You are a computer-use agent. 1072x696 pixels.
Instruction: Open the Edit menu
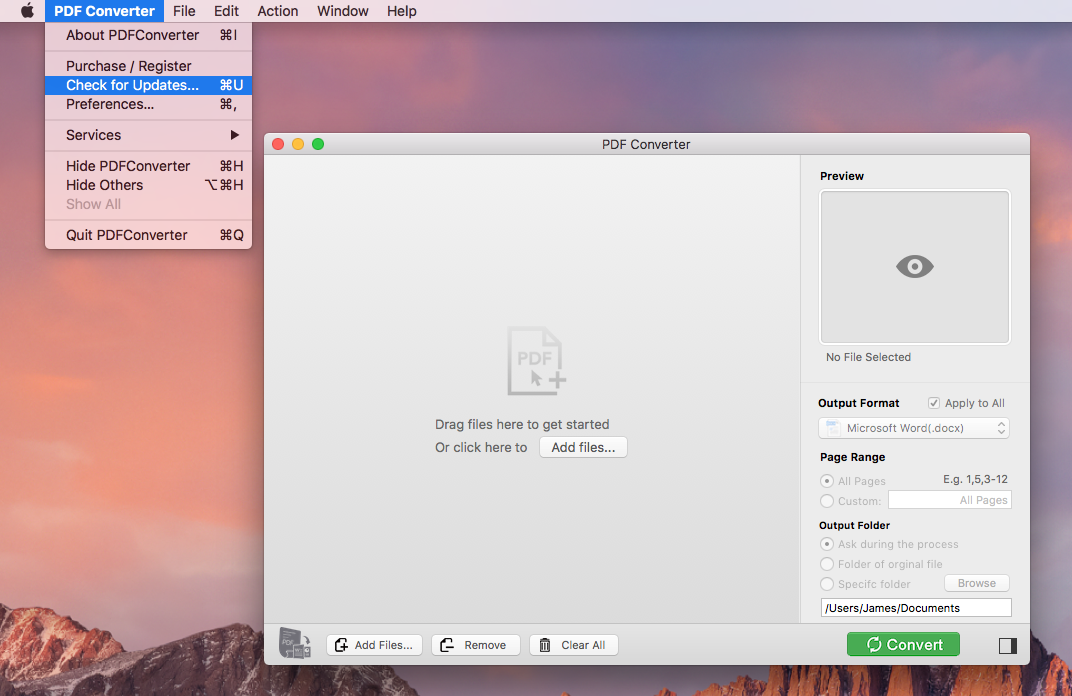coord(226,11)
